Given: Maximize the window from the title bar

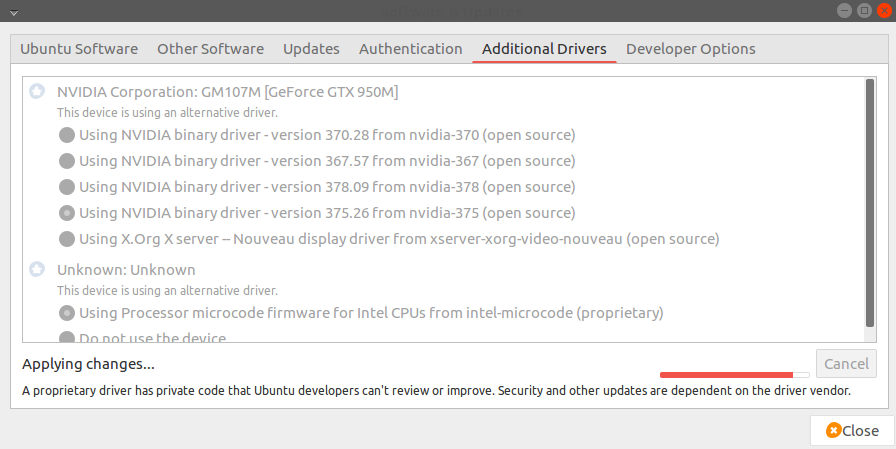Looking at the screenshot, I should coord(863,10).
